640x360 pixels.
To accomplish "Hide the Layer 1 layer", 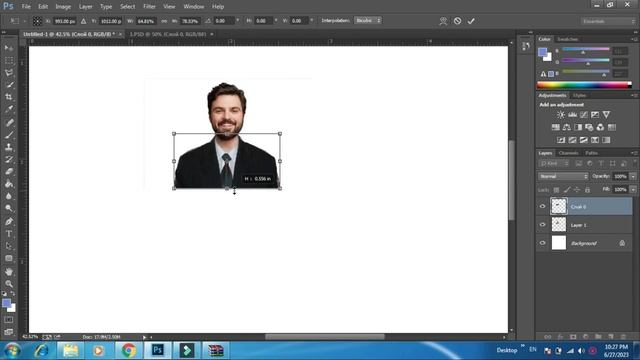I will point(542,225).
